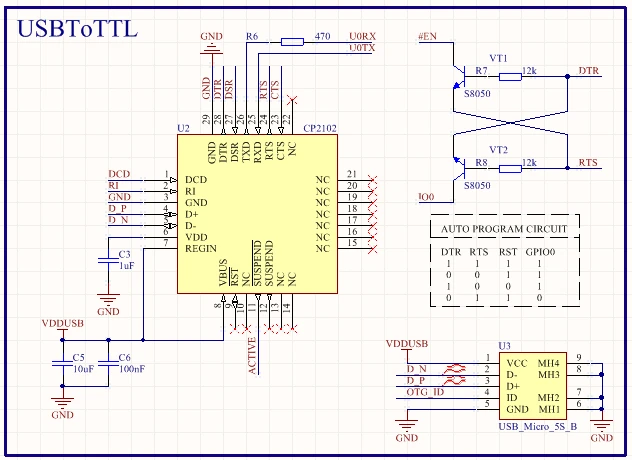
Task: Click the U0TX net label
Action: [x=362, y=48]
